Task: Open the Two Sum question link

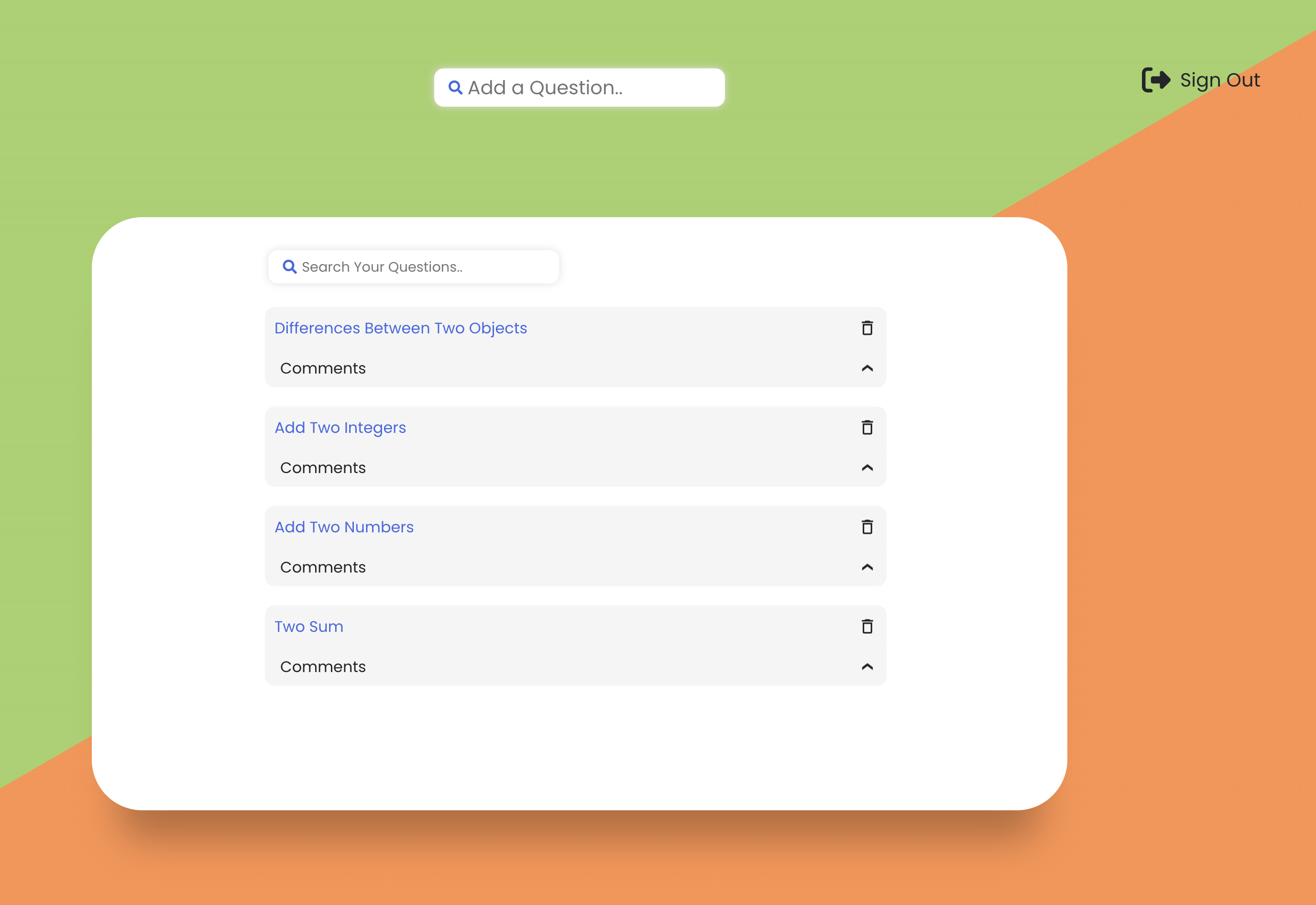Action: coord(309,626)
